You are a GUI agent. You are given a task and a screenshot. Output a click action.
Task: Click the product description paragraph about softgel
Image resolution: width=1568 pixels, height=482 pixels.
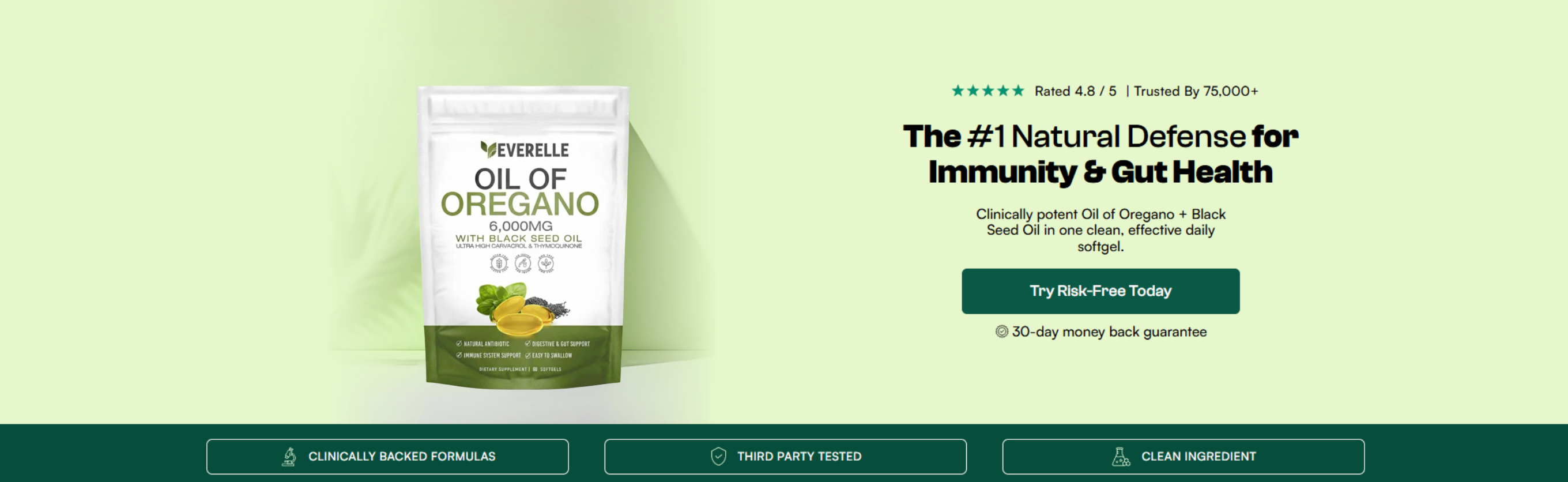pos(1100,230)
